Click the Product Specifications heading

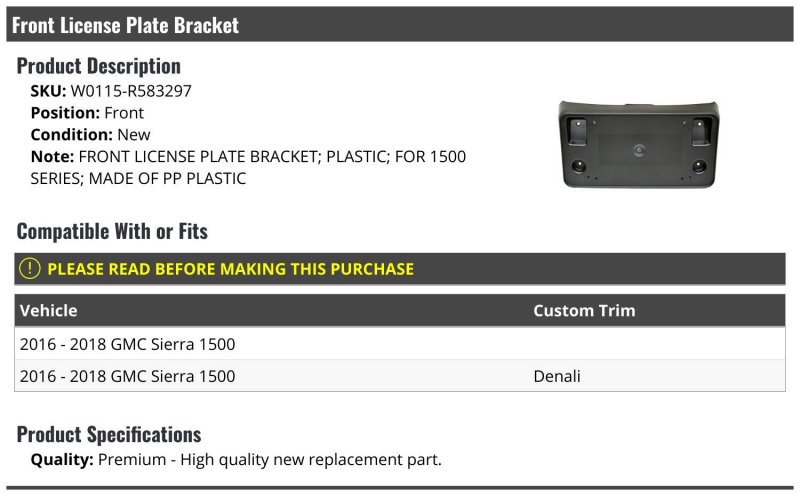click(x=109, y=434)
